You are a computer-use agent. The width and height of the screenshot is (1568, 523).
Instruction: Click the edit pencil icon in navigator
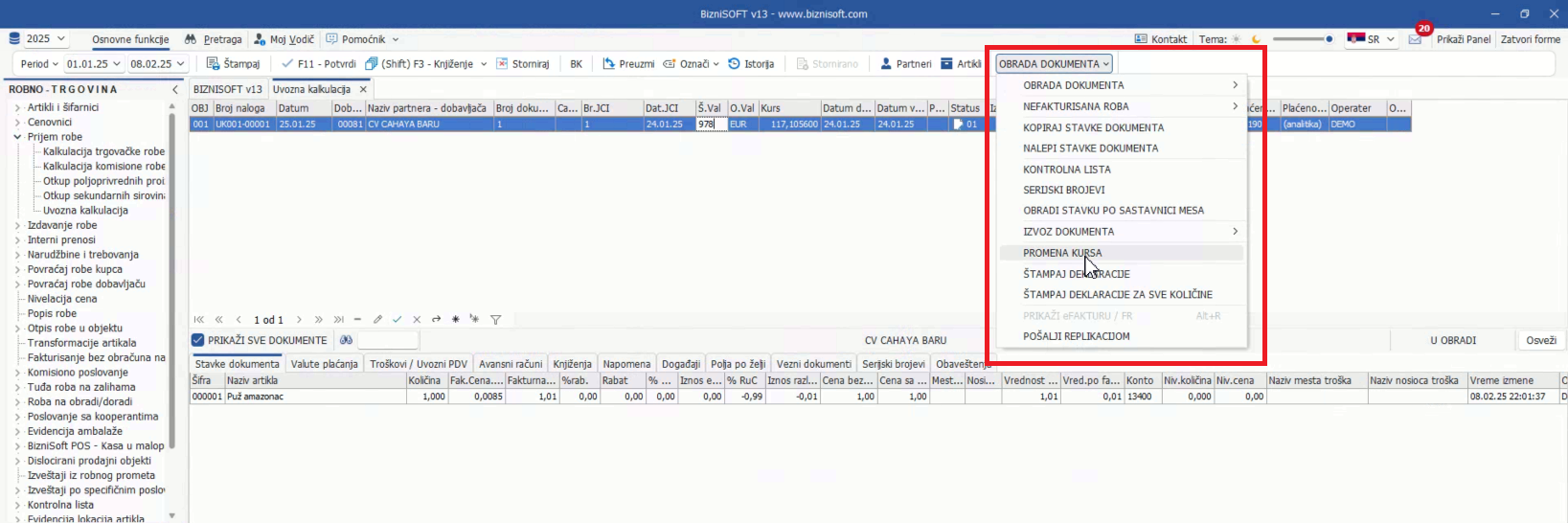[377, 320]
